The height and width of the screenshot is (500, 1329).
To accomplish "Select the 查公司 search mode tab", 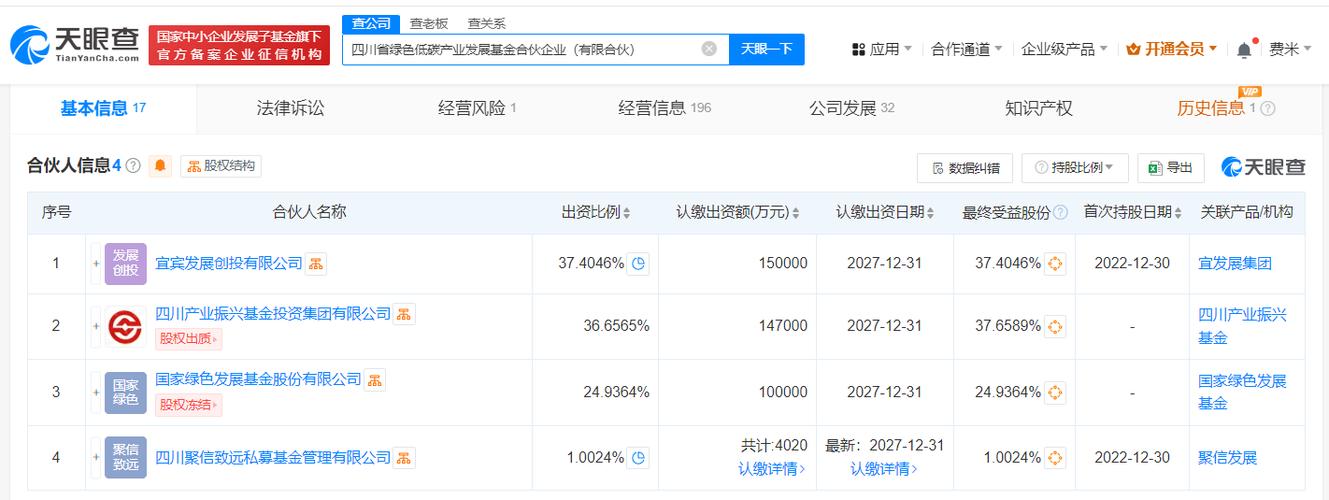I will click(371, 24).
